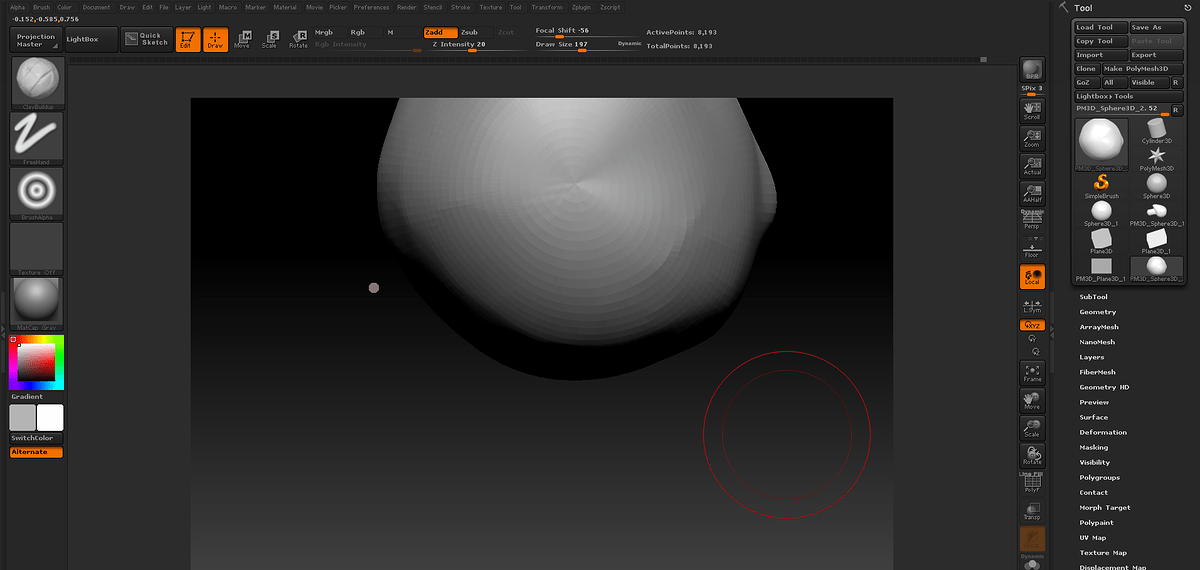This screenshot has width=1200, height=570.
Task: Click the Scale icon in the right shelf
Action: pyautogui.click(x=1032, y=428)
